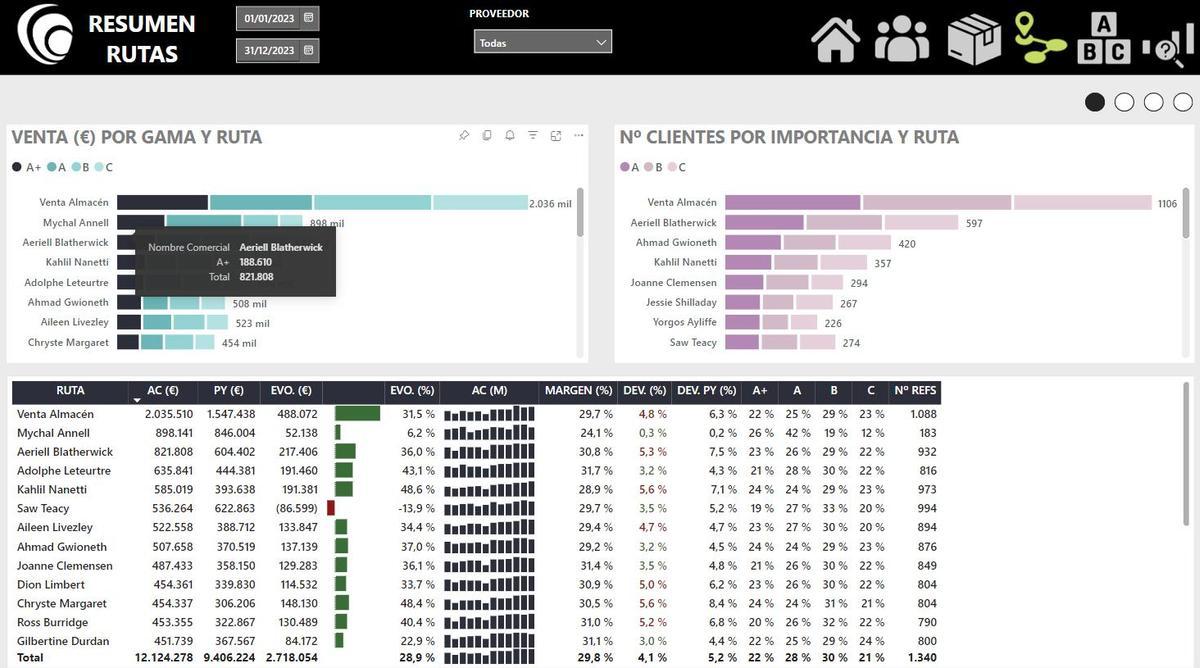The height and width of the screenshot is (668, 1200).
Task: Open more options ellipsis on Venta chart
Action: coord(578,136)
